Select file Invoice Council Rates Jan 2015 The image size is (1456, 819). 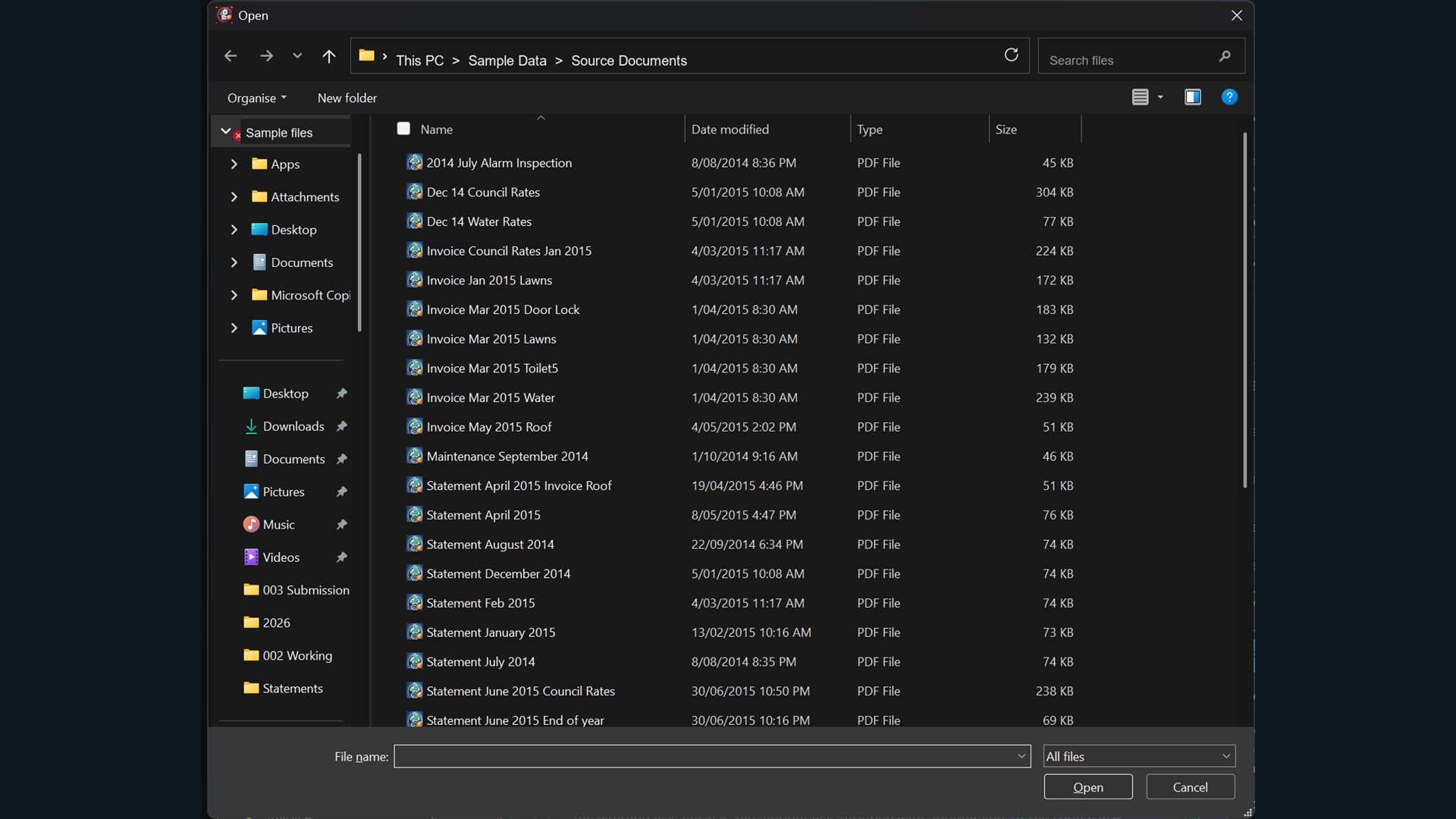coord(509,251)
